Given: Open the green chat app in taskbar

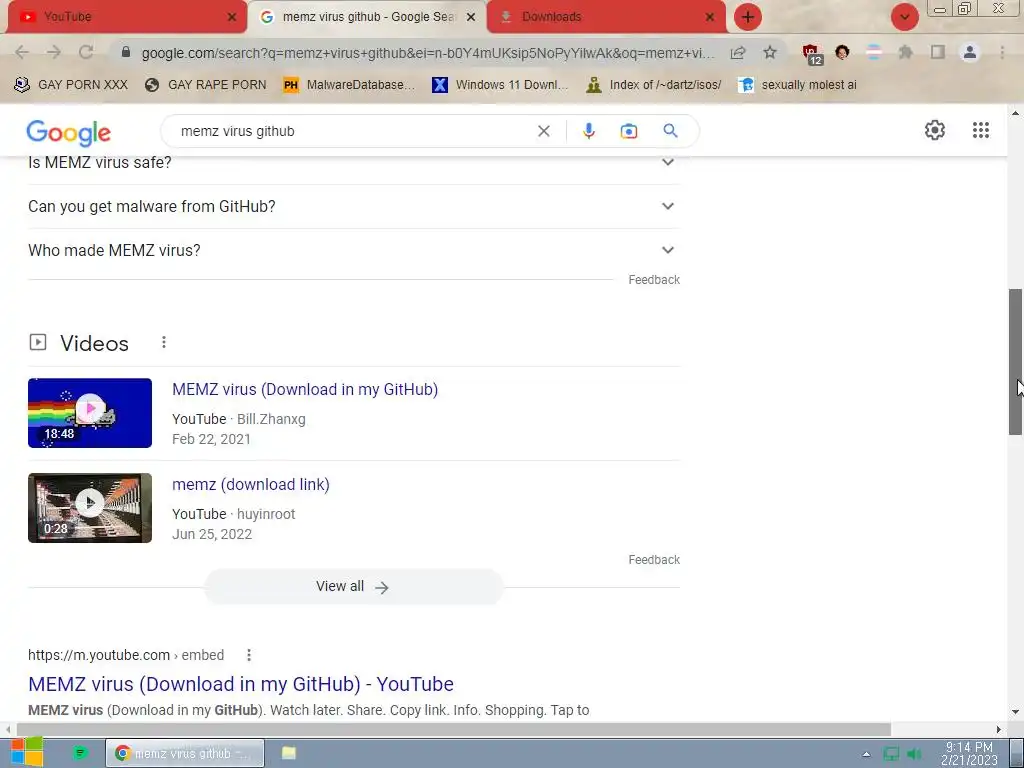Looking at the screenshot, I should pyautogui.click(x=80, y=753).
